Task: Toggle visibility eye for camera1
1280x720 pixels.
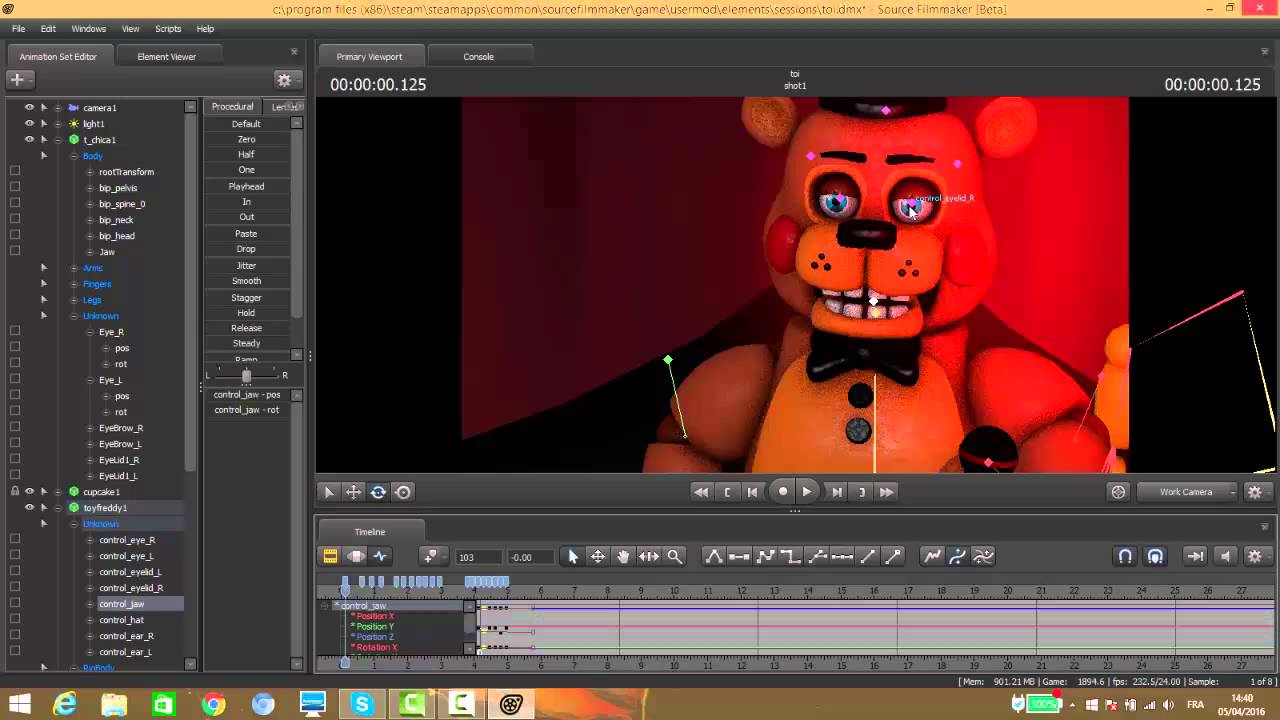Action: point(29,108)
